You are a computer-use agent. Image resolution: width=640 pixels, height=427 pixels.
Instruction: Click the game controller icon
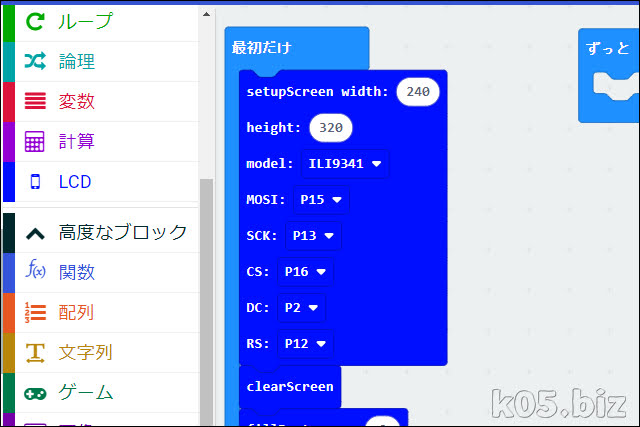(35, 394)
